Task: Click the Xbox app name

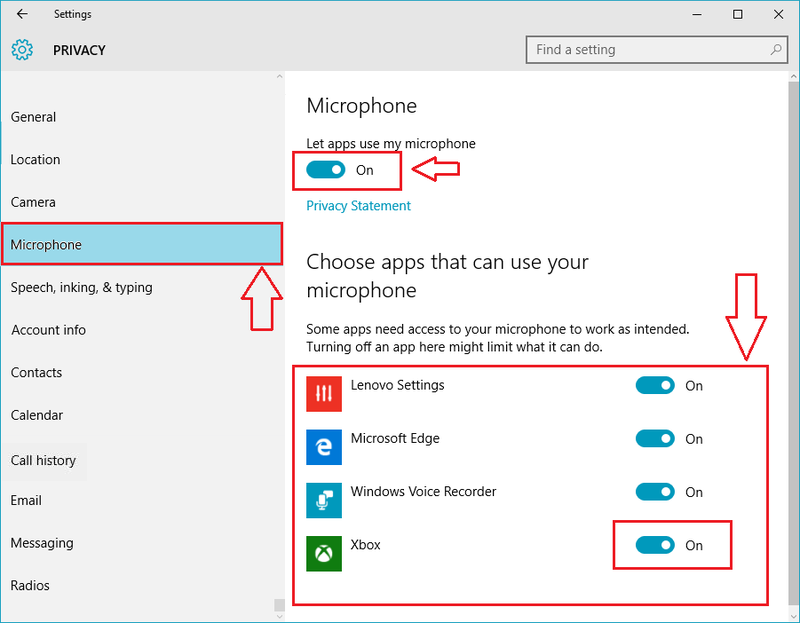Action: pos(365,545)
